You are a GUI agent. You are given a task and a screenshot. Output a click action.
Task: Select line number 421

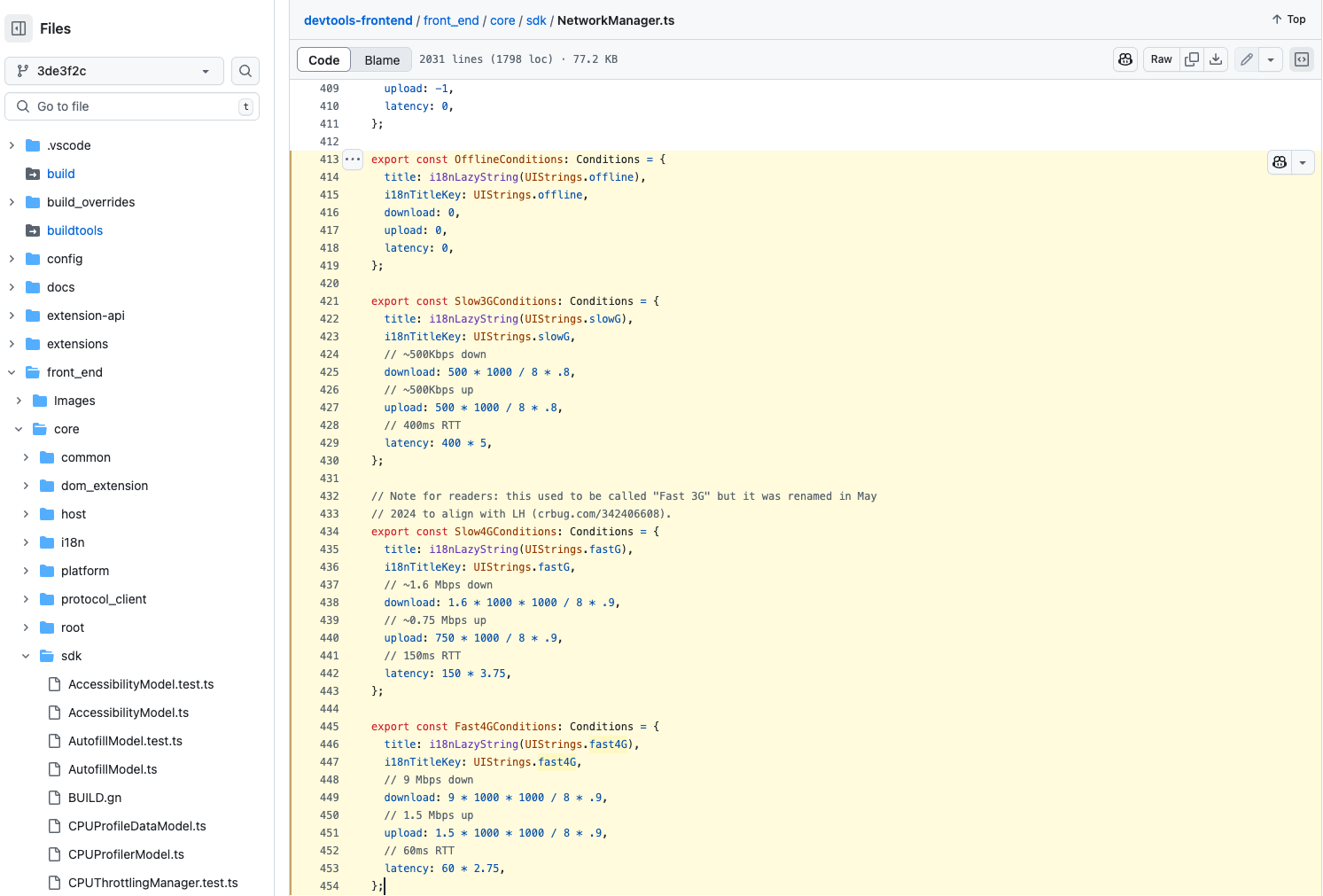coord(329,301)
